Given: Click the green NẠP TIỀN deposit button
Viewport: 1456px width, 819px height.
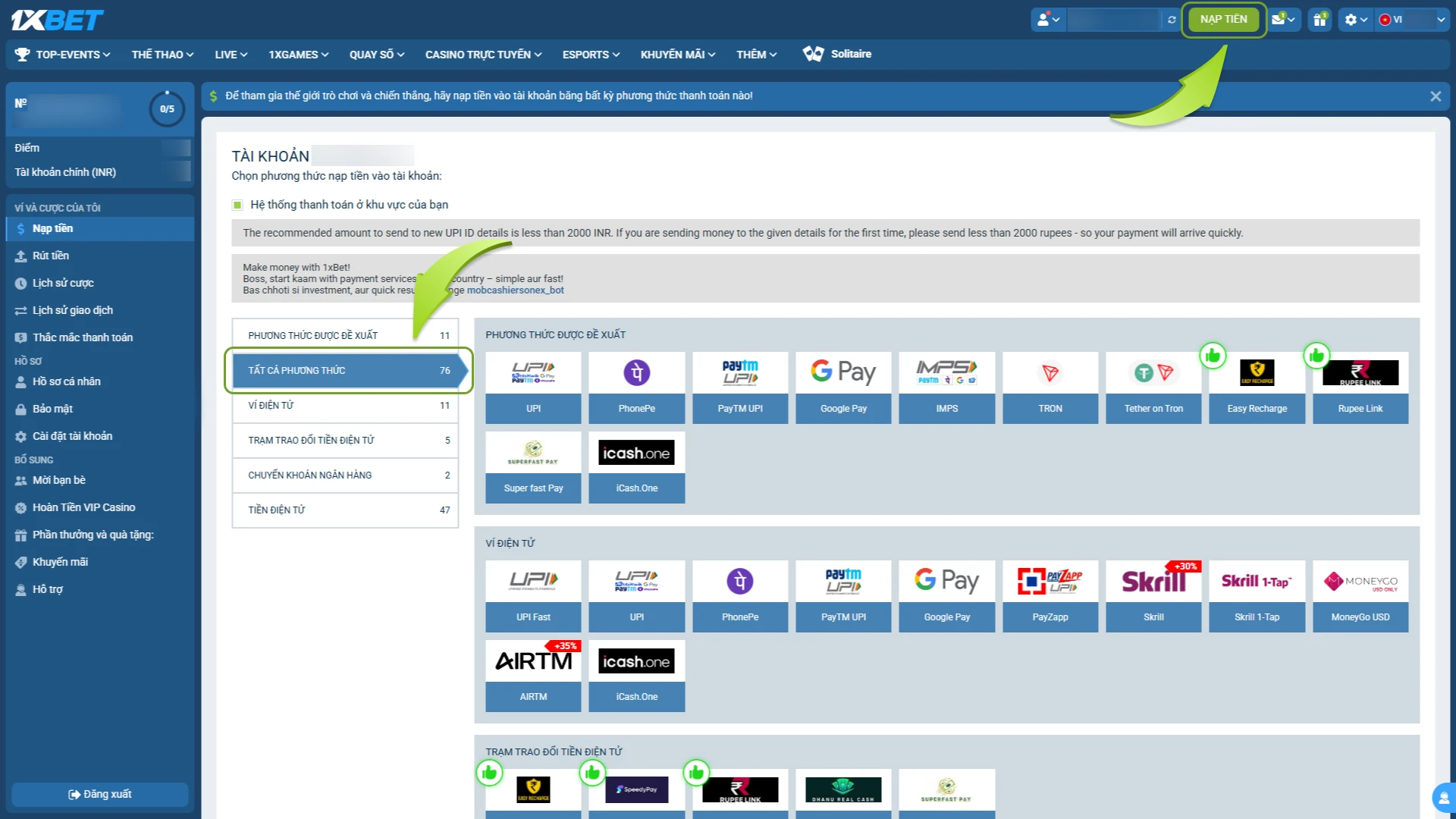Looking at the screenshot, I should coord(1223,20).
